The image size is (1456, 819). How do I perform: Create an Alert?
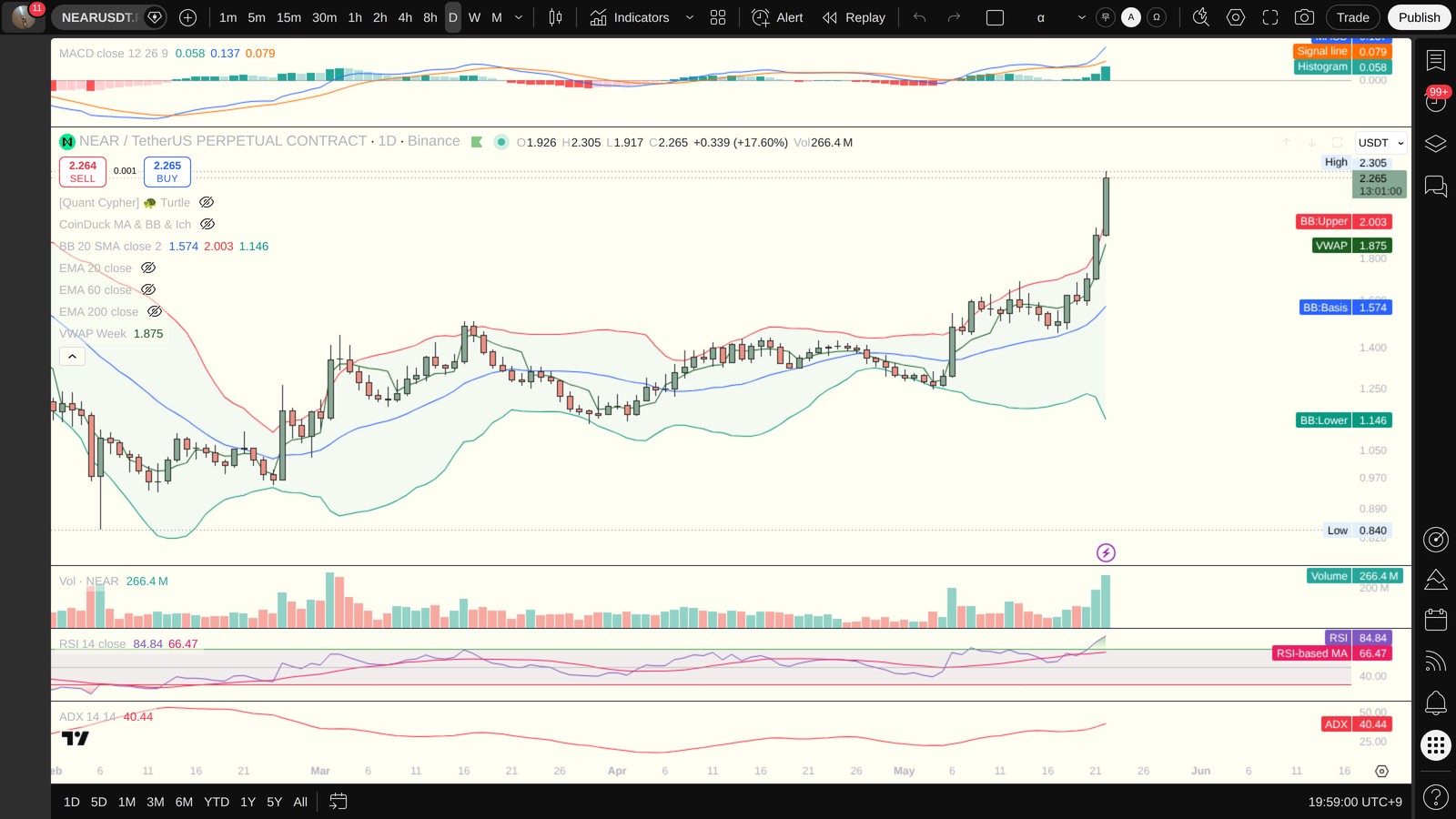(x=778, y=17)
